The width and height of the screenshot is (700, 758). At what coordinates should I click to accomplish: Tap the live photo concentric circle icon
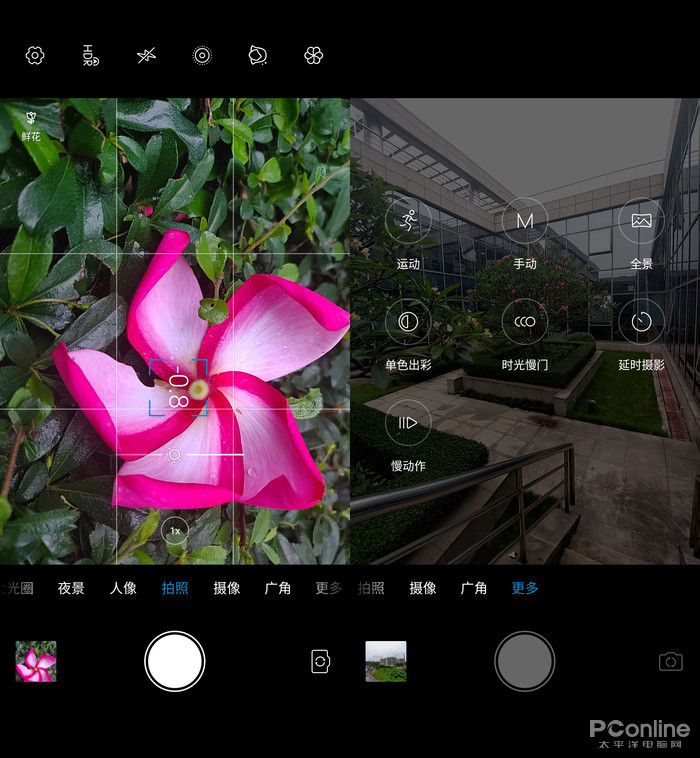[x=202, y=56]
